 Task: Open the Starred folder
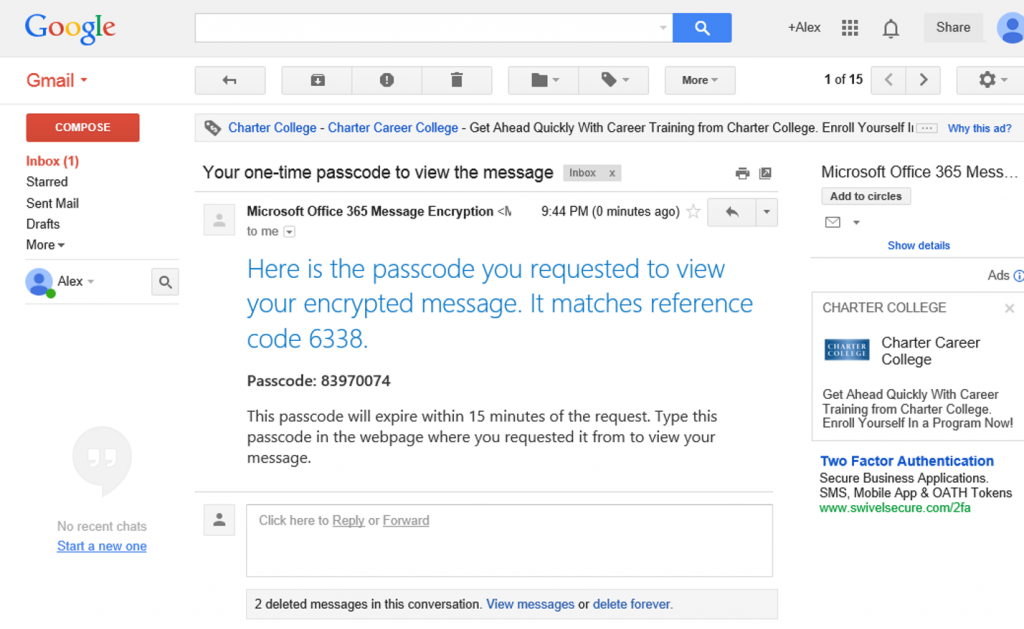(x=47, y=182)
